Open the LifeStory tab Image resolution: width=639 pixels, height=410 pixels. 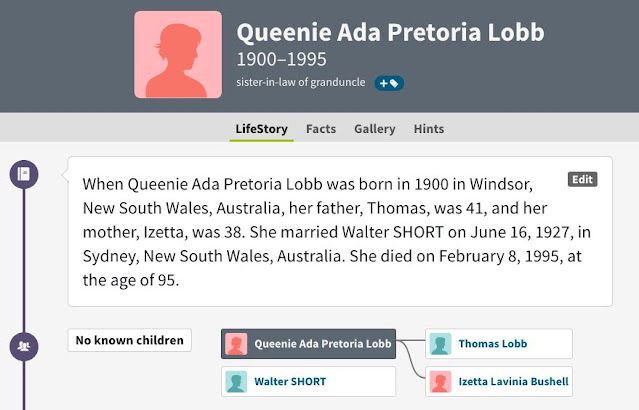pyautogui.click(x=261, y=129)
